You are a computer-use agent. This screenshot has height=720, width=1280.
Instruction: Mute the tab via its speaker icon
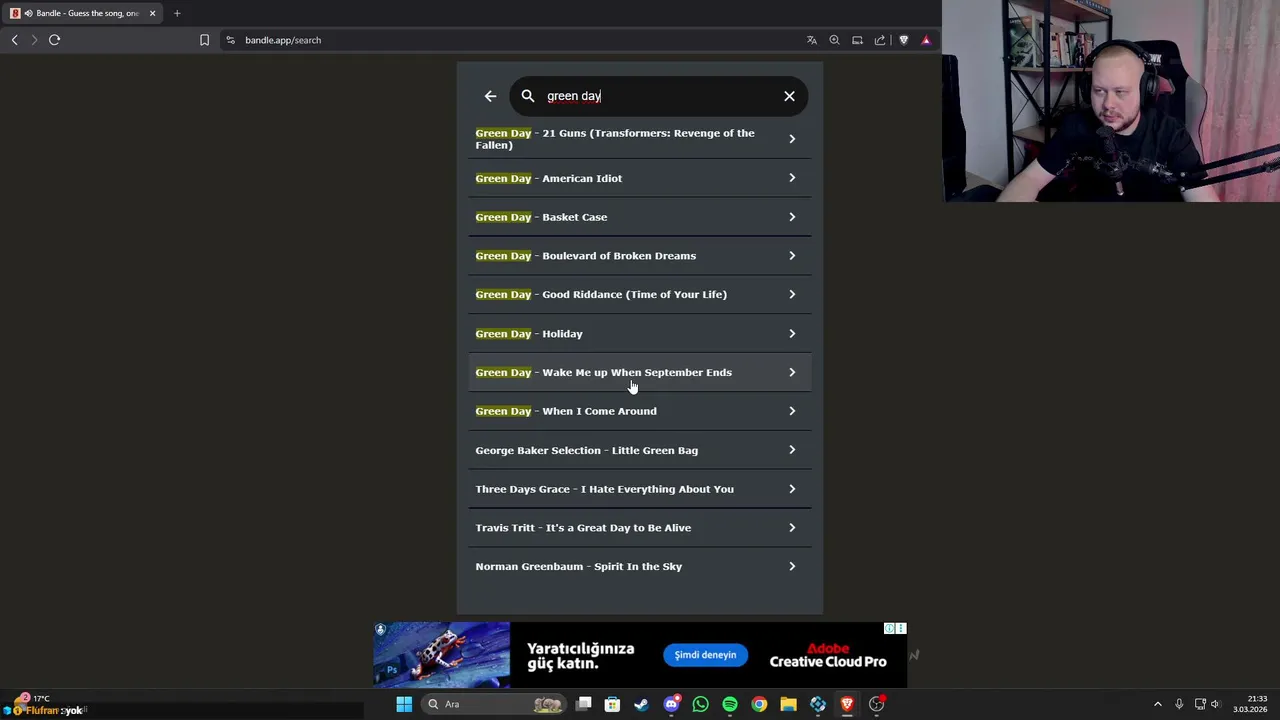coord(28,13)
